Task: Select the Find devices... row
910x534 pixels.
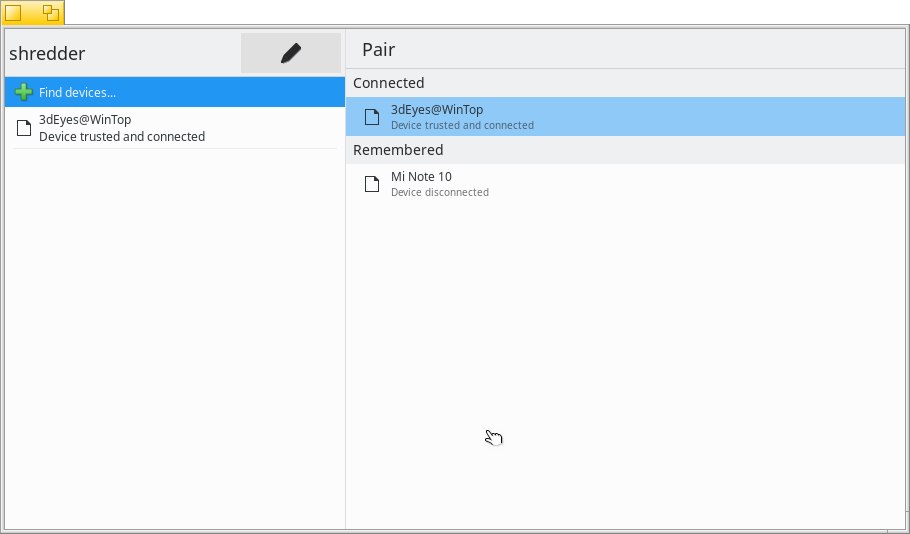Action: [175, 92]
